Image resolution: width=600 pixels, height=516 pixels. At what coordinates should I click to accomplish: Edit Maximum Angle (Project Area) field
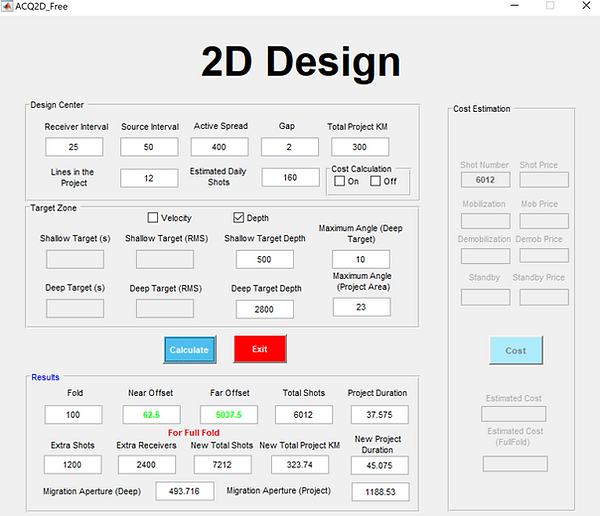point(362,307)
